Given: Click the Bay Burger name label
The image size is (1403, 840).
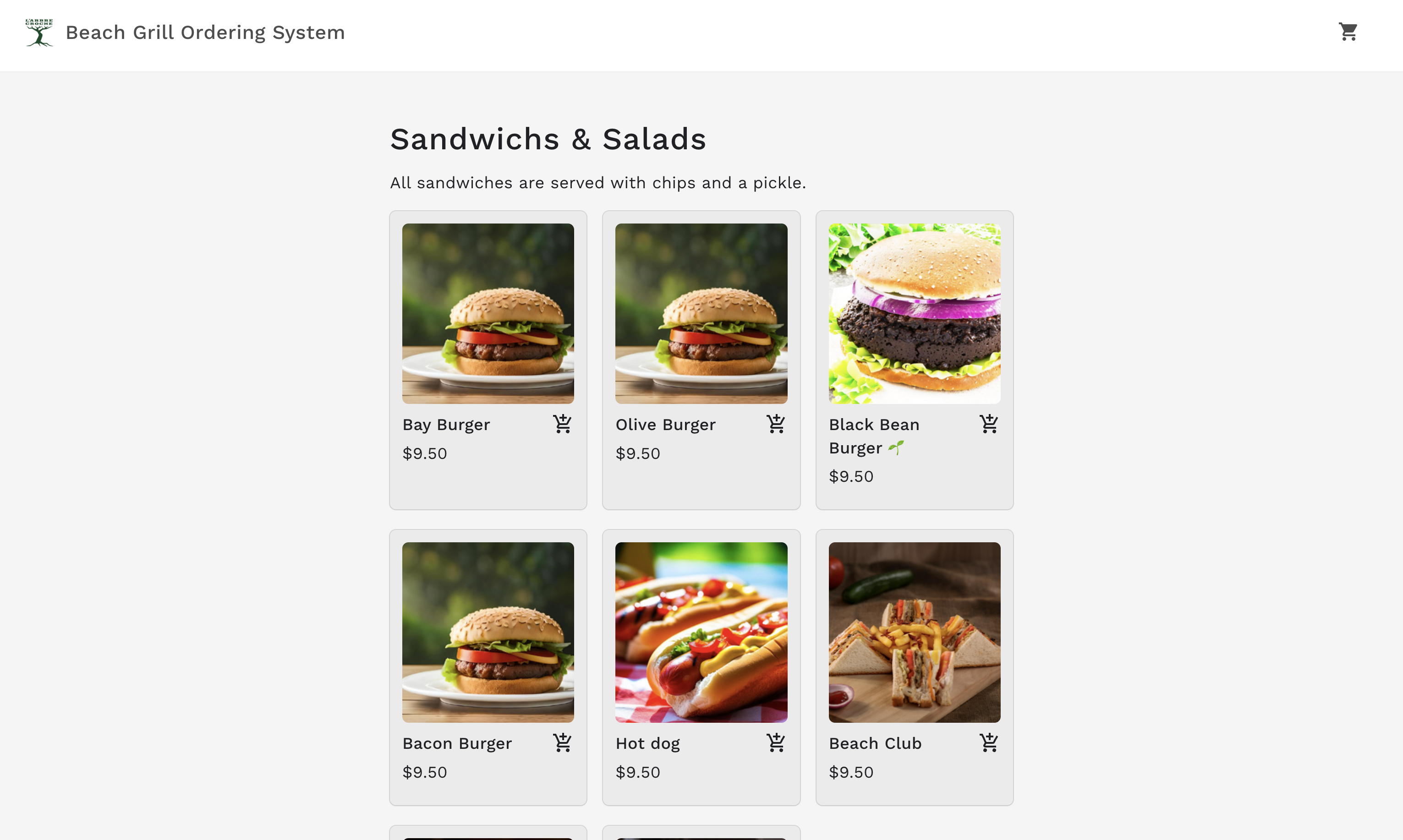Looking at the screenshot, I should (x=446, y=425).
